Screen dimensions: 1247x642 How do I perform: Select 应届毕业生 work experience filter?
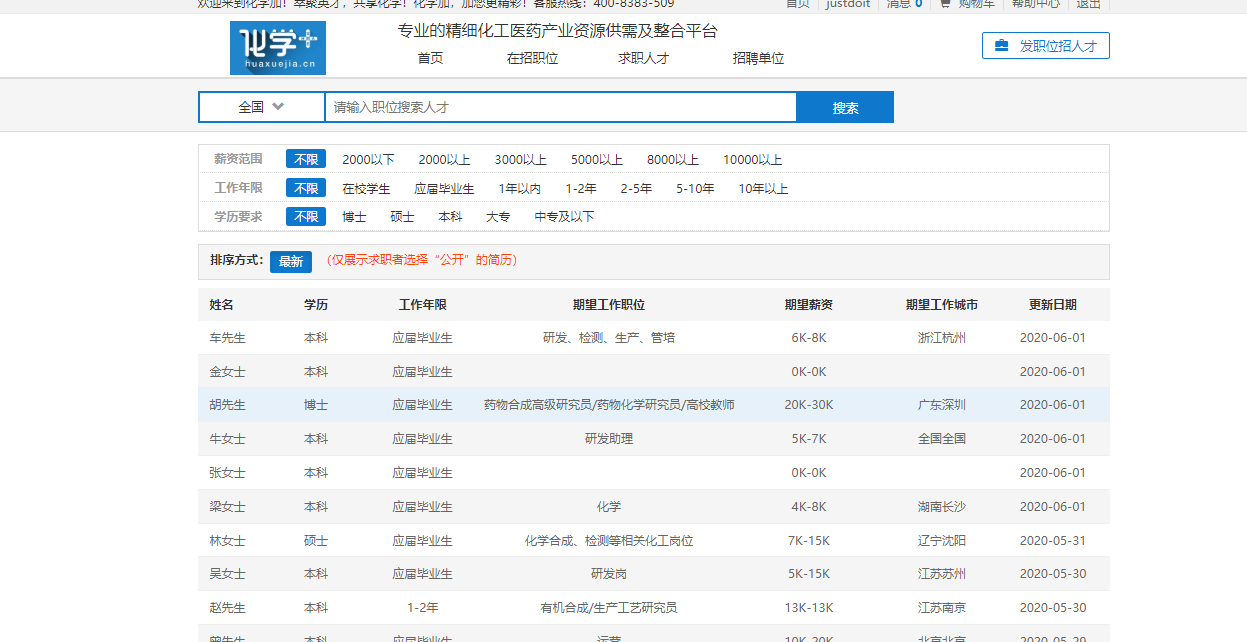(x=444, y=188)
